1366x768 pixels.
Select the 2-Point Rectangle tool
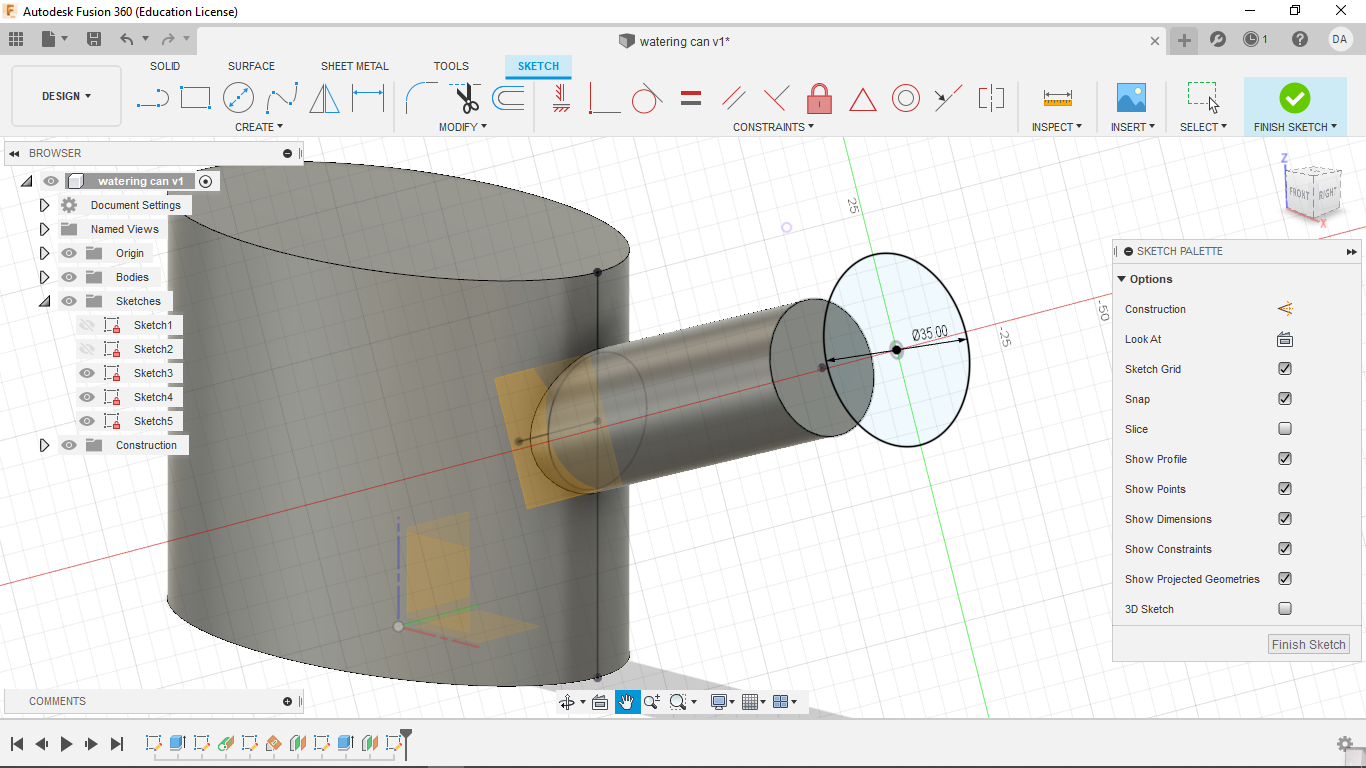195,98
